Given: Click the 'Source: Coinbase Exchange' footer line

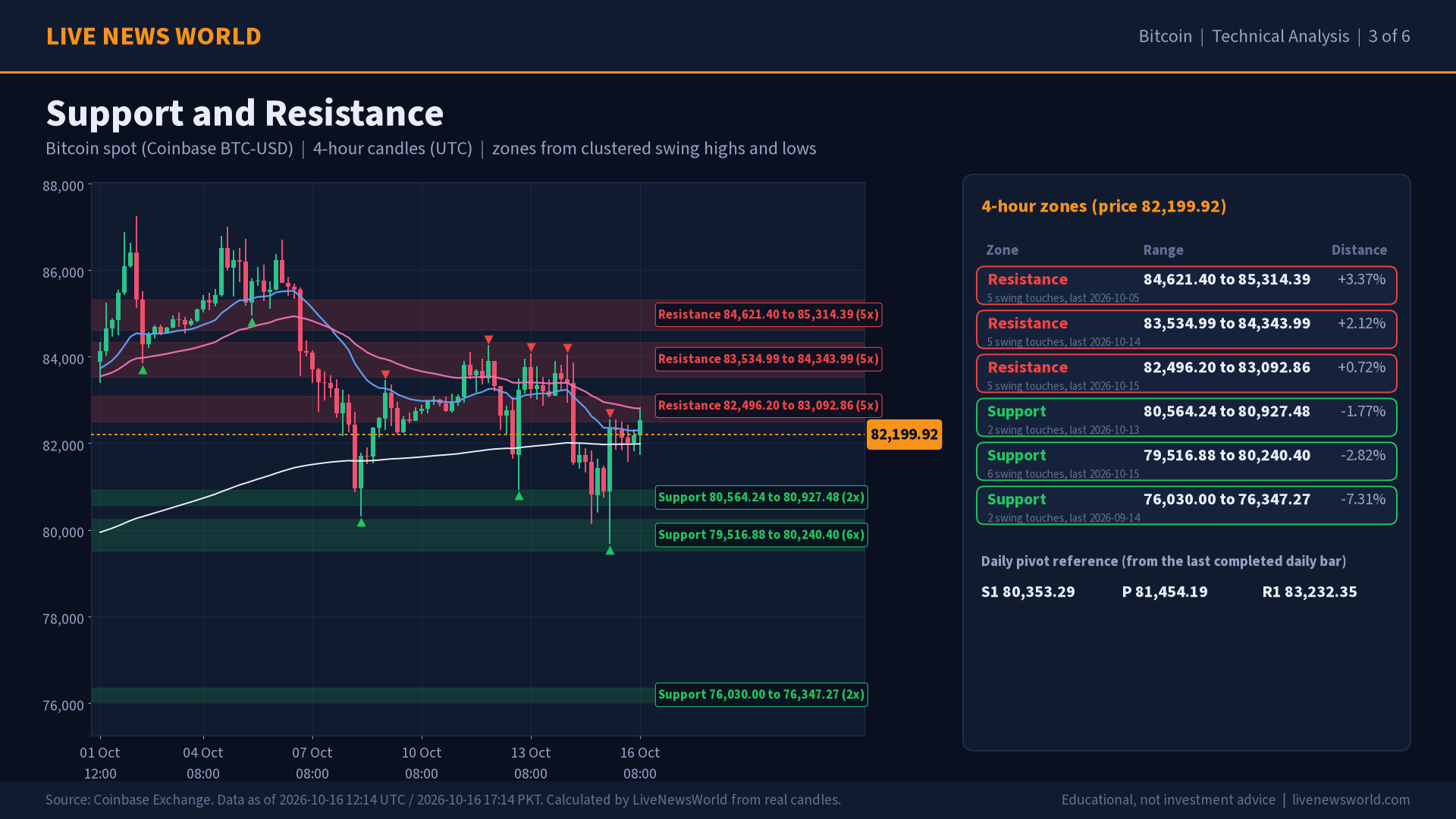Looking at the screenshot, I should point(443,800).
